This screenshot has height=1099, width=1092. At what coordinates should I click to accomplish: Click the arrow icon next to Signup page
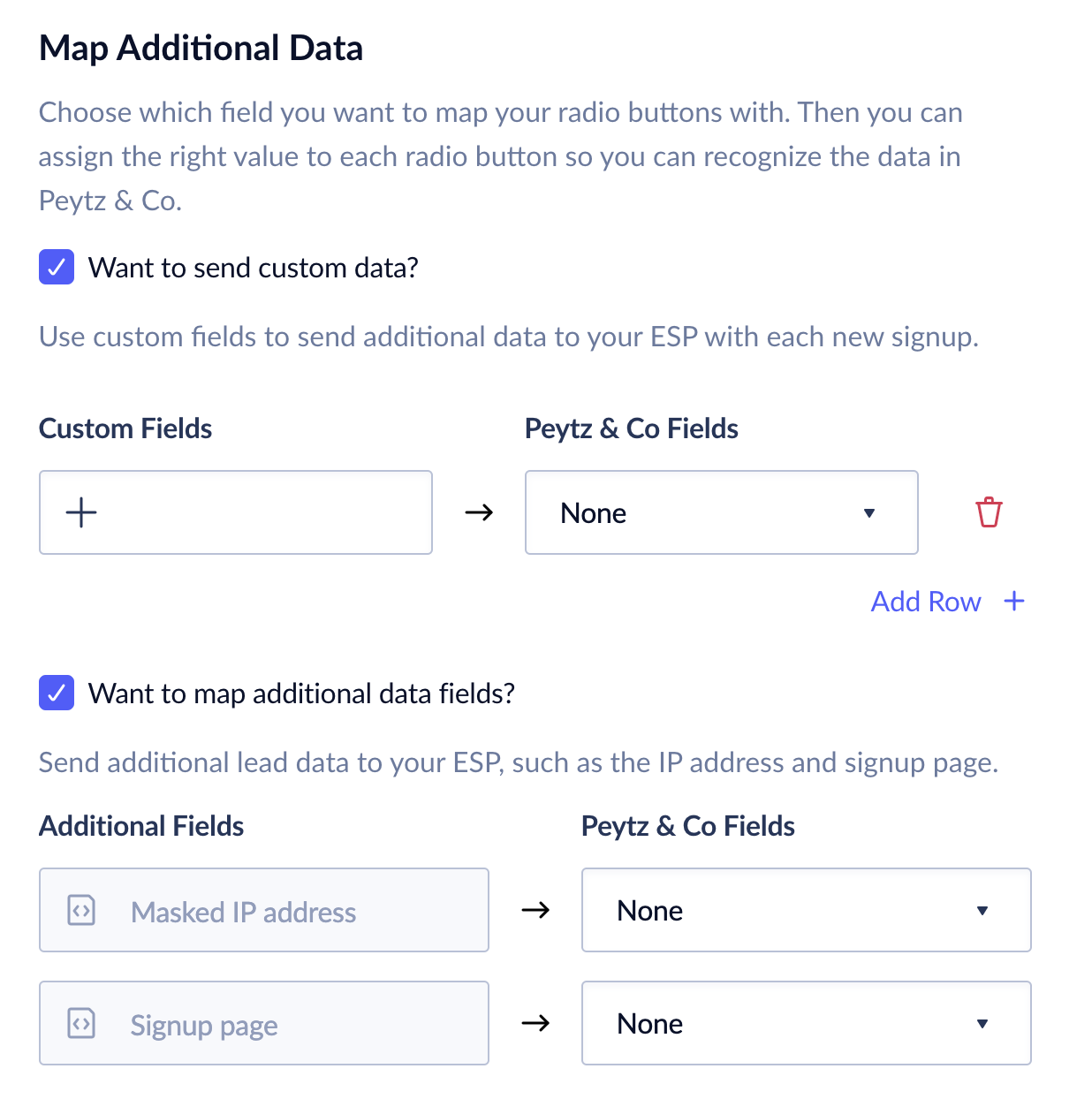click(x=535, y=1023)
